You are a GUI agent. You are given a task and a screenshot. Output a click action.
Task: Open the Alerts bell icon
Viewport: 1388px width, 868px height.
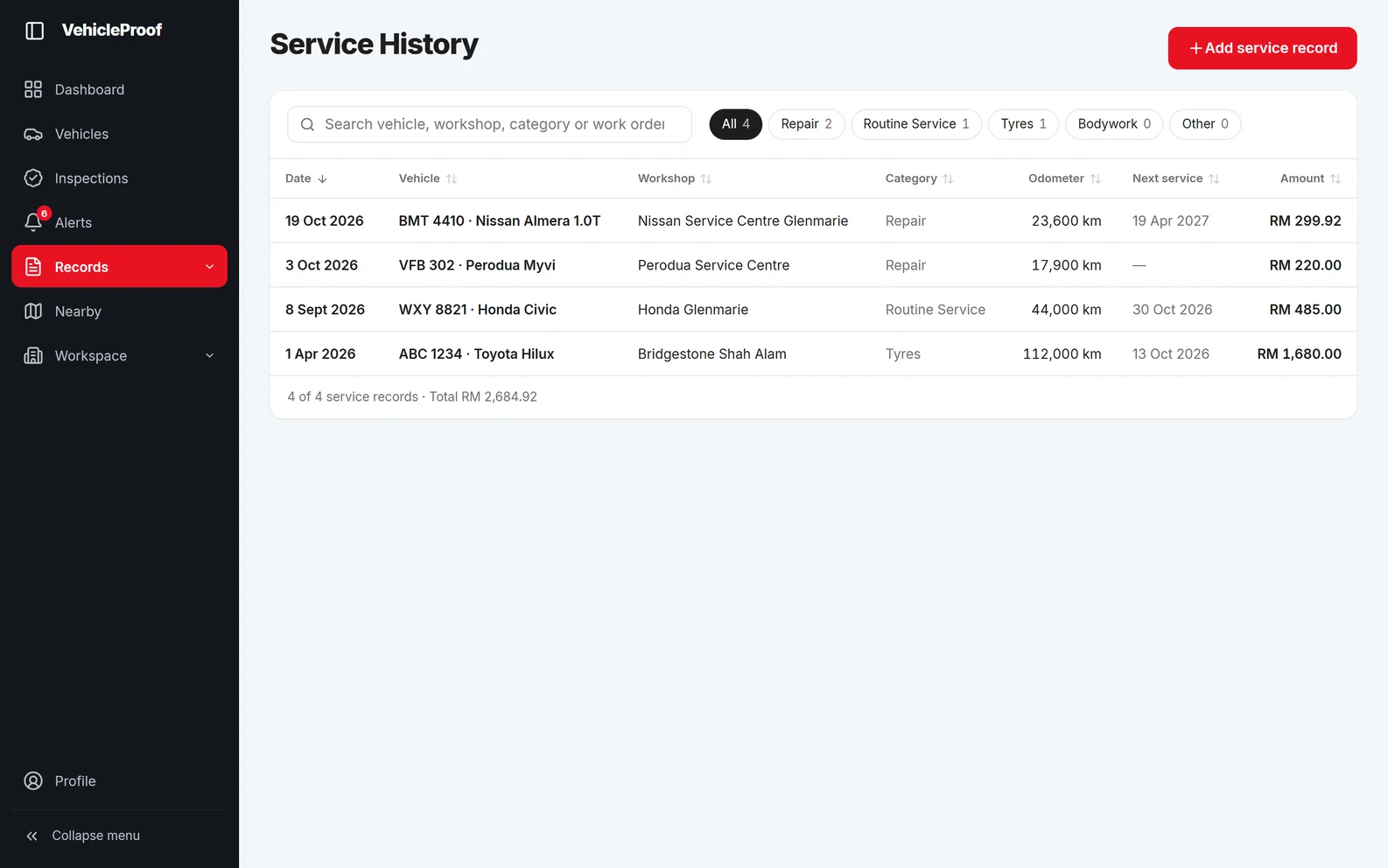point(33,222)
